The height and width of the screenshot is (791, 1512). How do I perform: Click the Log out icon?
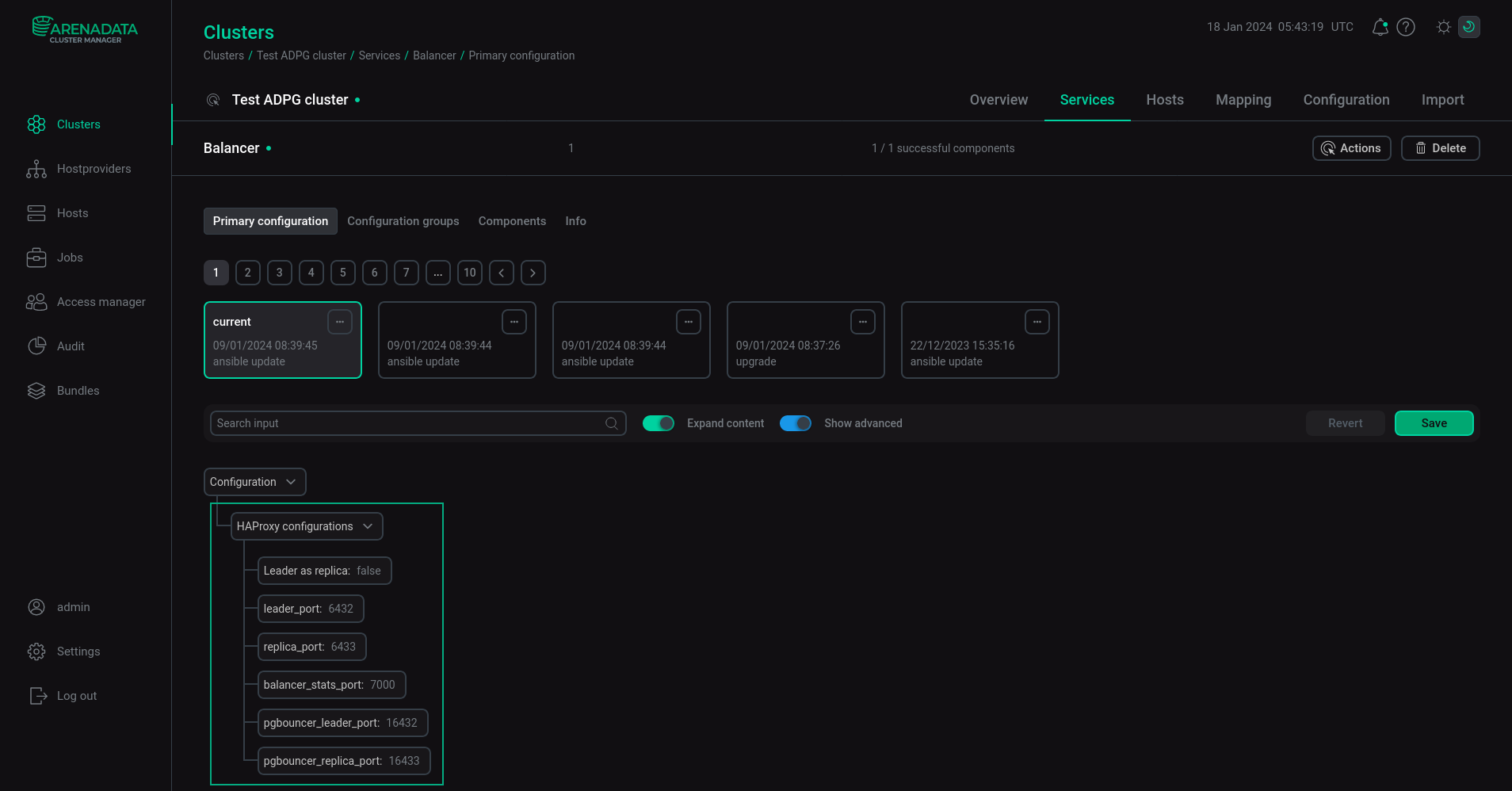(38, 696)
